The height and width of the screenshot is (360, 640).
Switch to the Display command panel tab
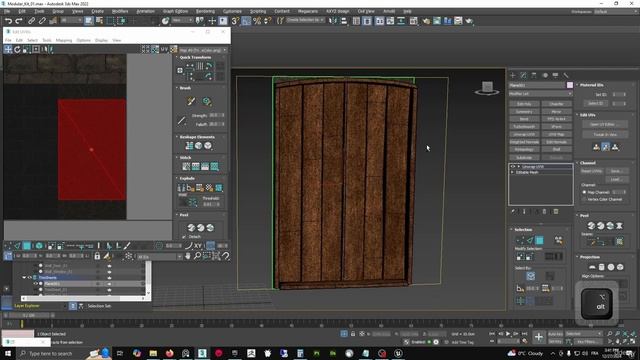(x=555, y=76)
